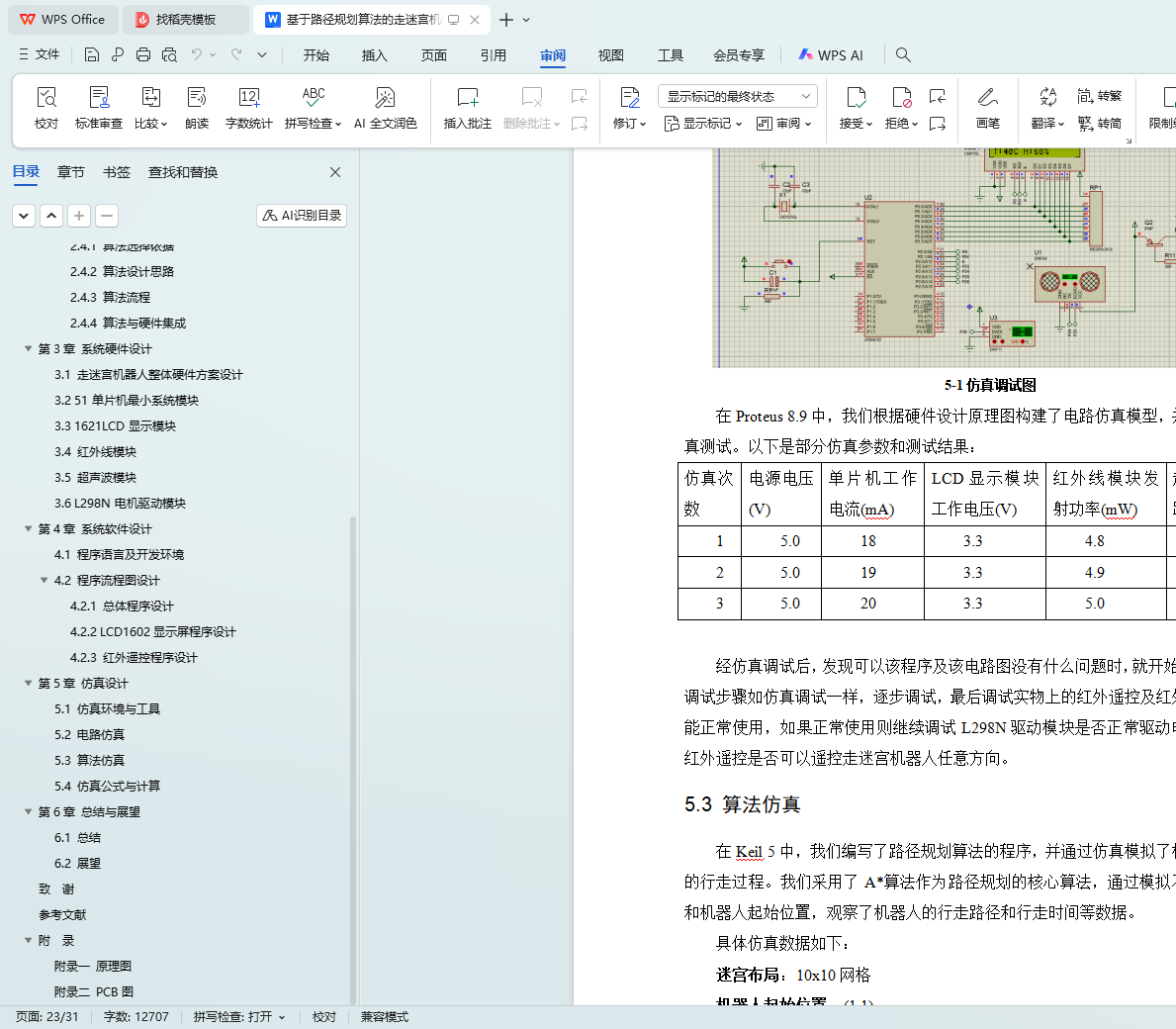Collapse the 第 5 章 仿真设计 node
The image size is (1176, 1029).
(28, 684)
